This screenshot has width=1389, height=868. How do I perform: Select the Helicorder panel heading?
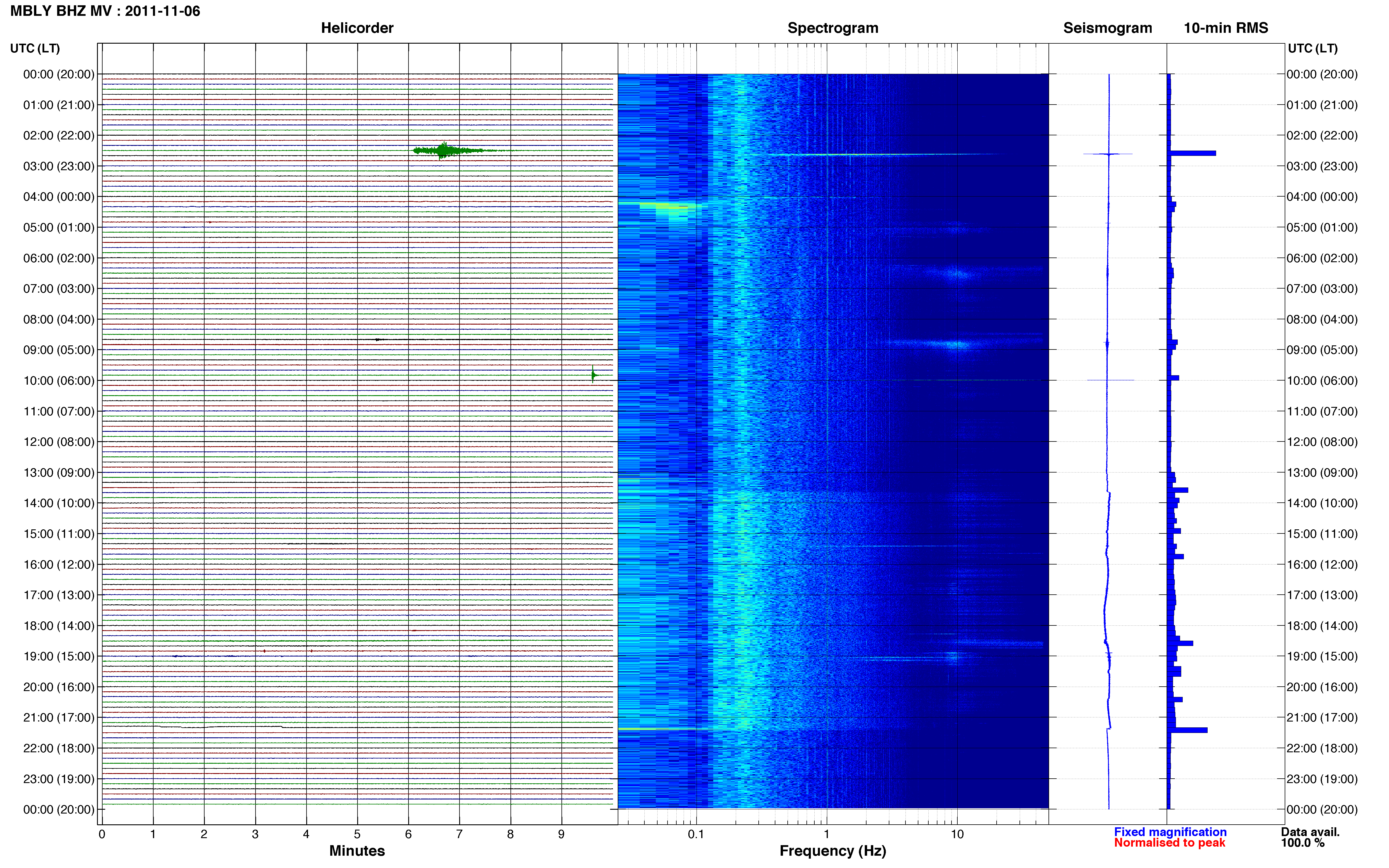pyautogui.click(x=357, y=28)
